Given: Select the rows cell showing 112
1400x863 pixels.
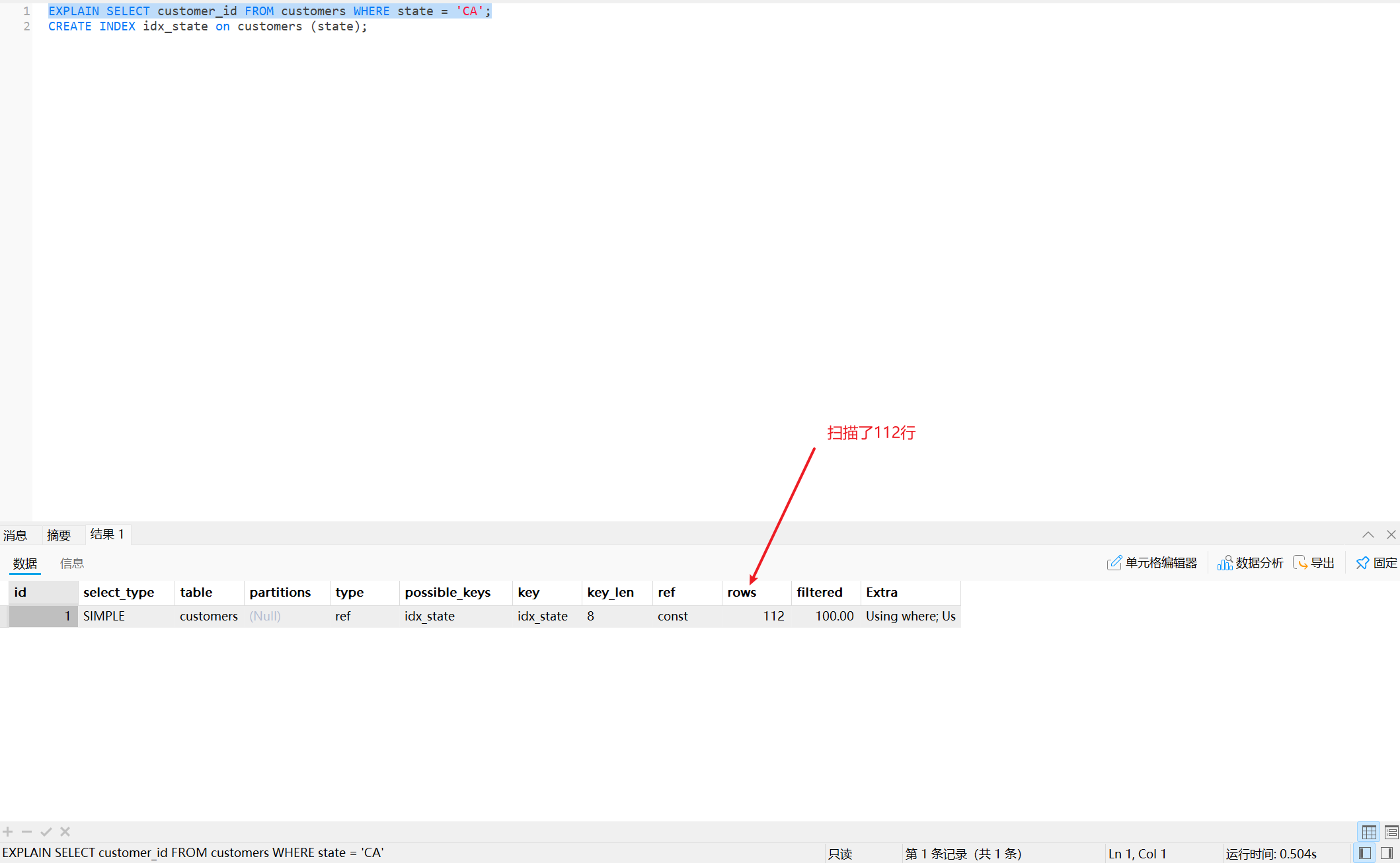Looking at the screenshot, I should [757, 617].
